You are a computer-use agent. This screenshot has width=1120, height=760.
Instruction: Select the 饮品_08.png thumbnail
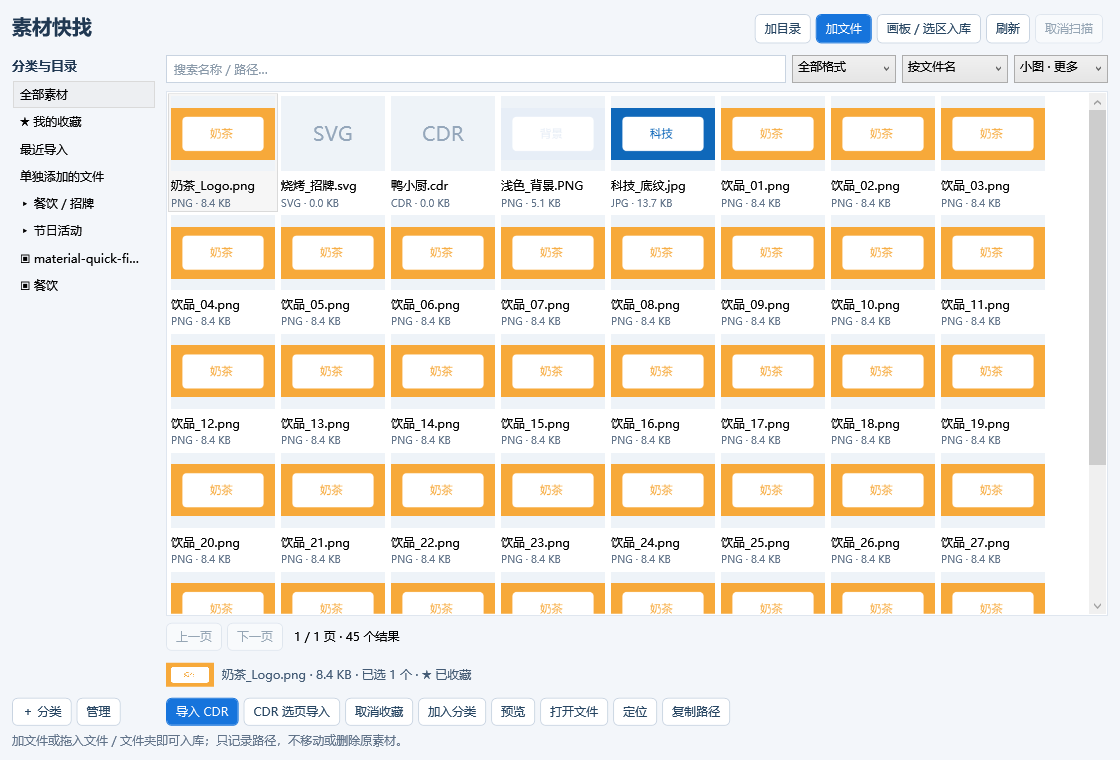pos(663,252)
